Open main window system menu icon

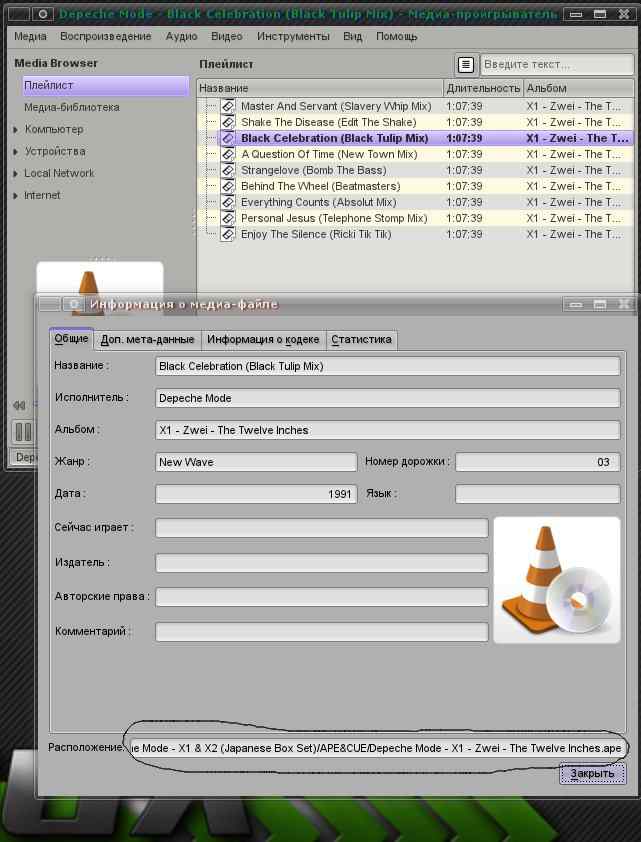coord(43,13)
